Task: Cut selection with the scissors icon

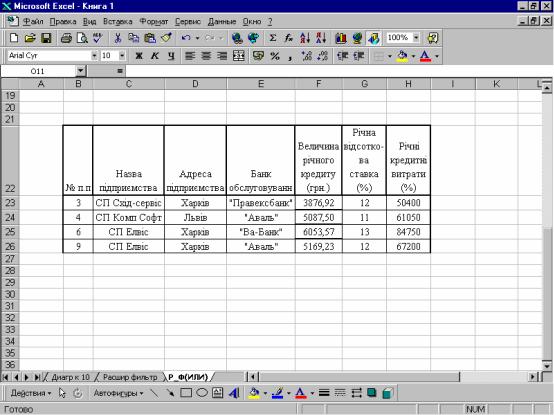Action: [x=118, y=38]
